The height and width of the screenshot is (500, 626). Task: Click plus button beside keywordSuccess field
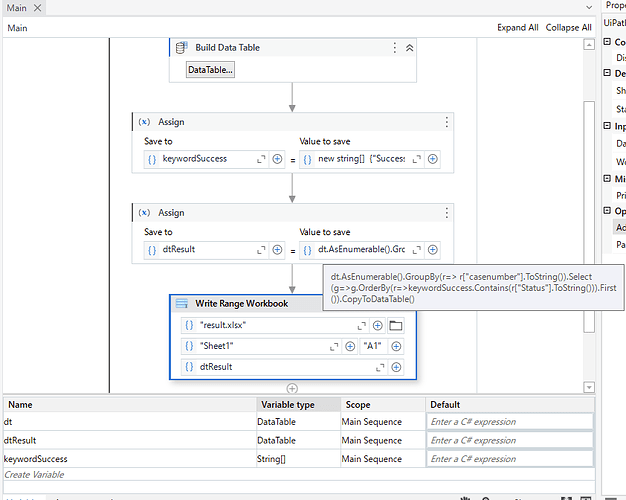pyautogui.click(x=277, y=159)
